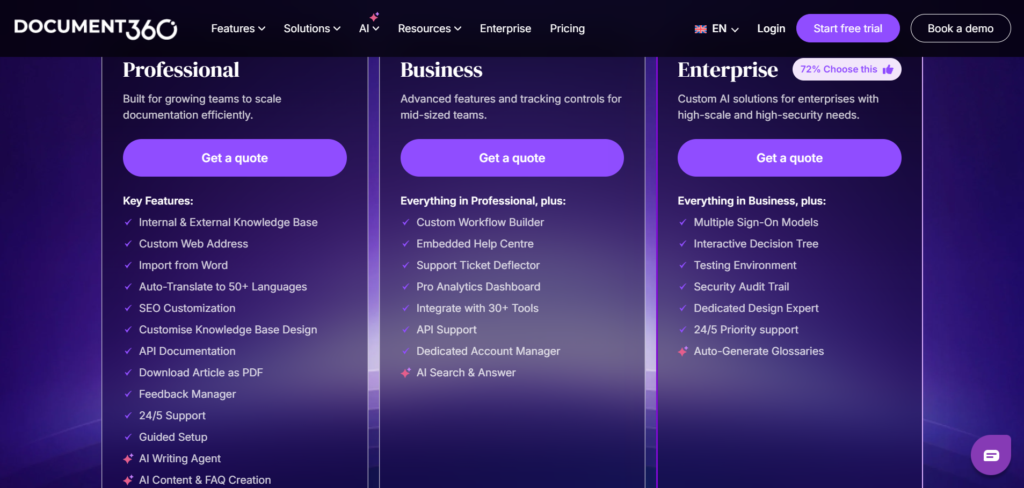Click SEO Customization feature
Viewport: 1024px width, 488px height.
[x=187, y=308]
